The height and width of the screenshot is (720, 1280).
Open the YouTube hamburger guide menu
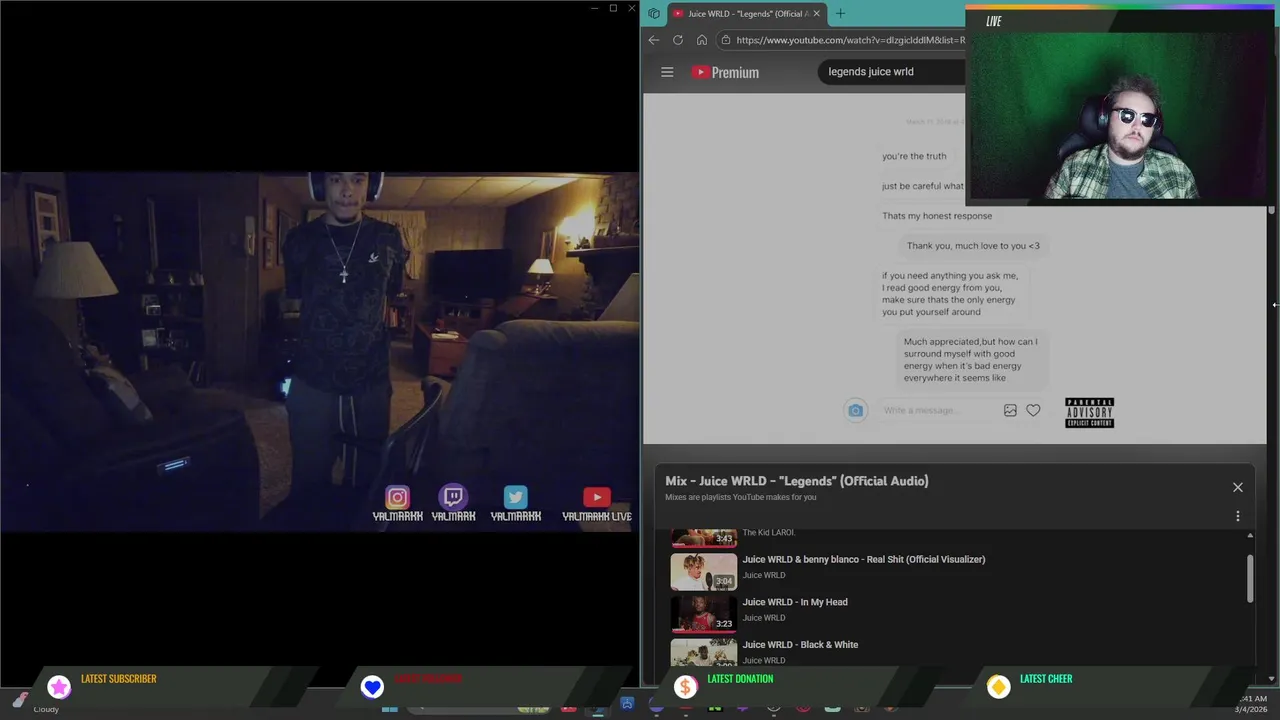[667, 72]
